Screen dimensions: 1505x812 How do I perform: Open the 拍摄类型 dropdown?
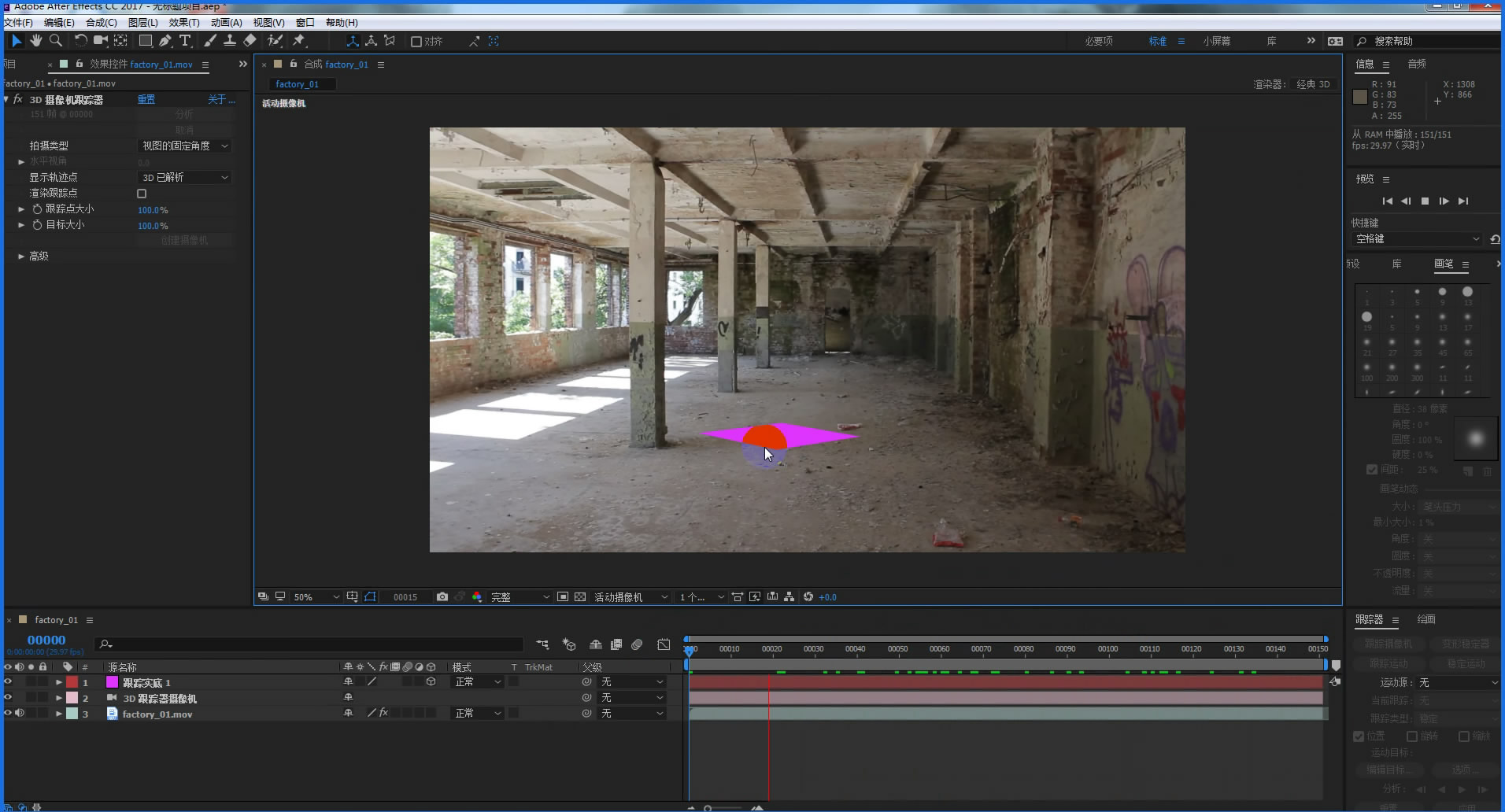[185, 146]
